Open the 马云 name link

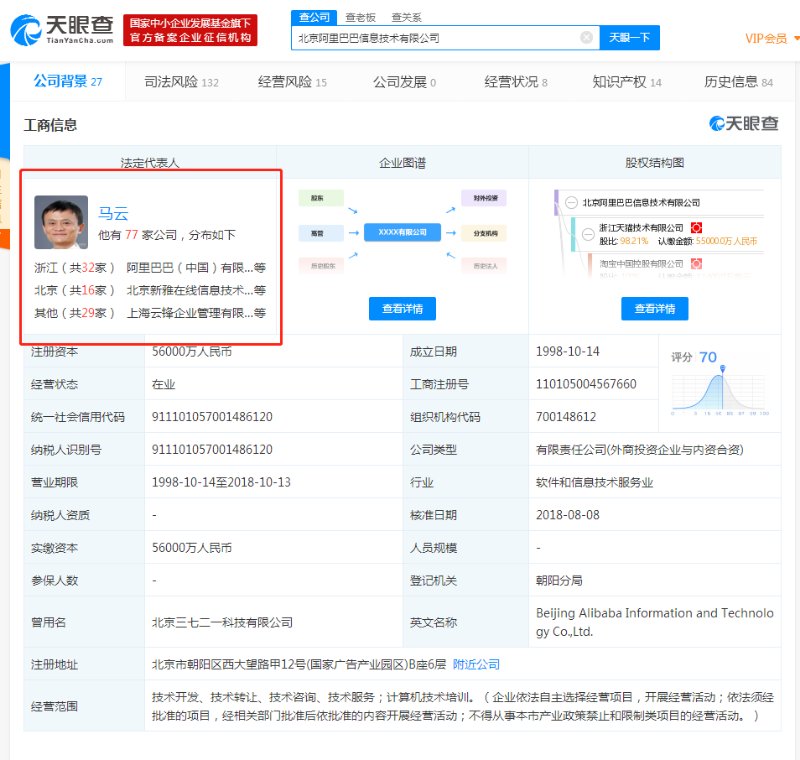[x=113, y=213]
